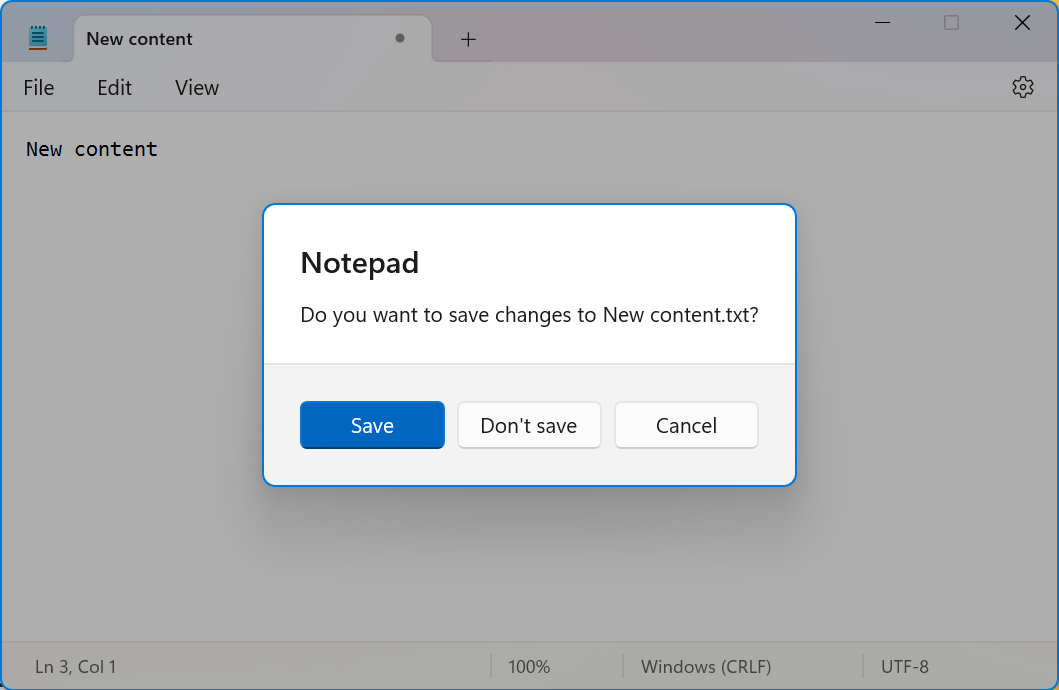The height and width of the screenshot is (690, 1059).
Task: Click the unsaved-changes dot on the tab
Action: click(x=400, y=39)
